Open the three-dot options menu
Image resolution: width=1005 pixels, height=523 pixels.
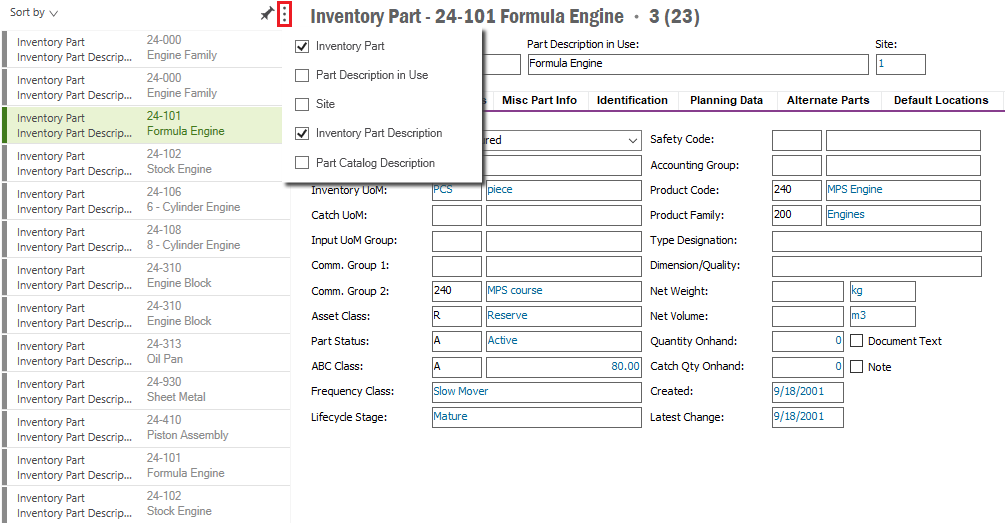point(285,14)
